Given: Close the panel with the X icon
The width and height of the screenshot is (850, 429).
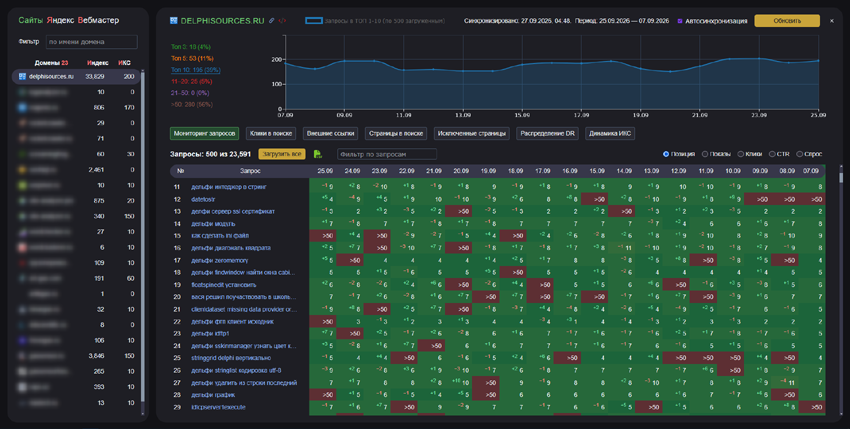Looking at the screenshot, I should click(832, 21).
